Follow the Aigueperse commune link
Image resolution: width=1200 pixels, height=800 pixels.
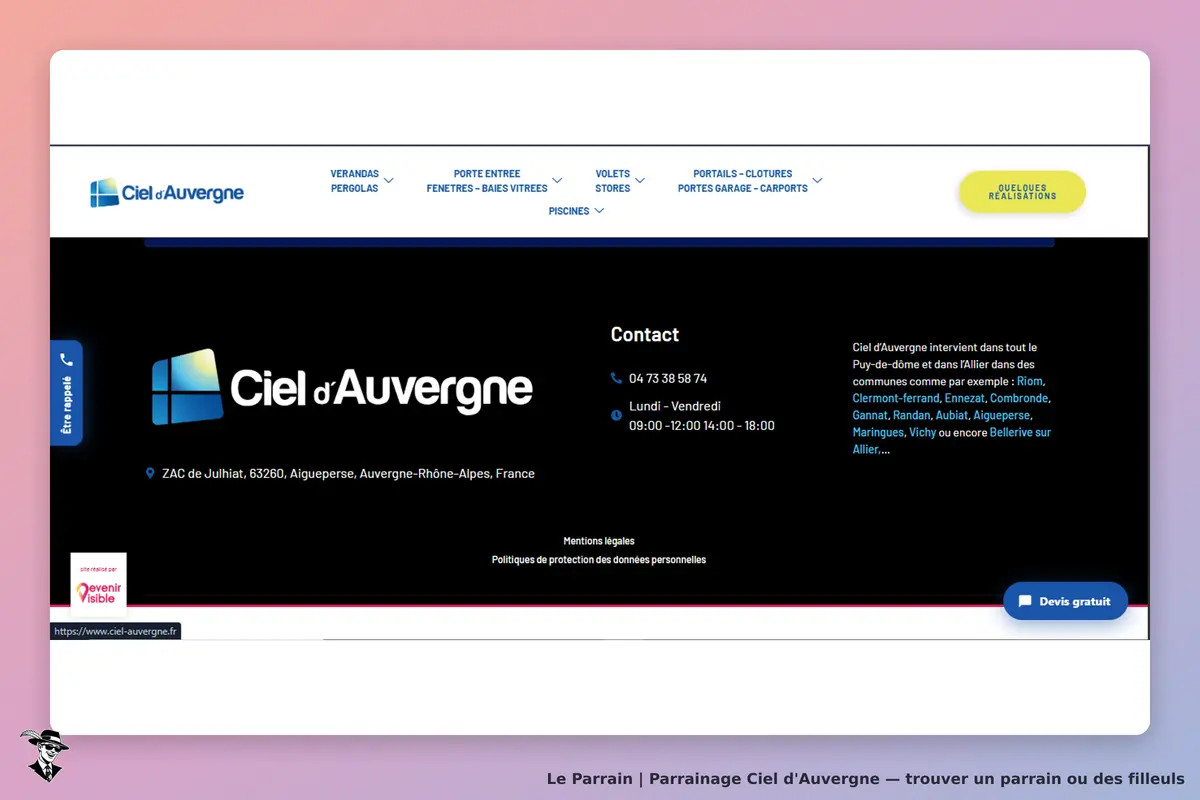coord(1002,415)
